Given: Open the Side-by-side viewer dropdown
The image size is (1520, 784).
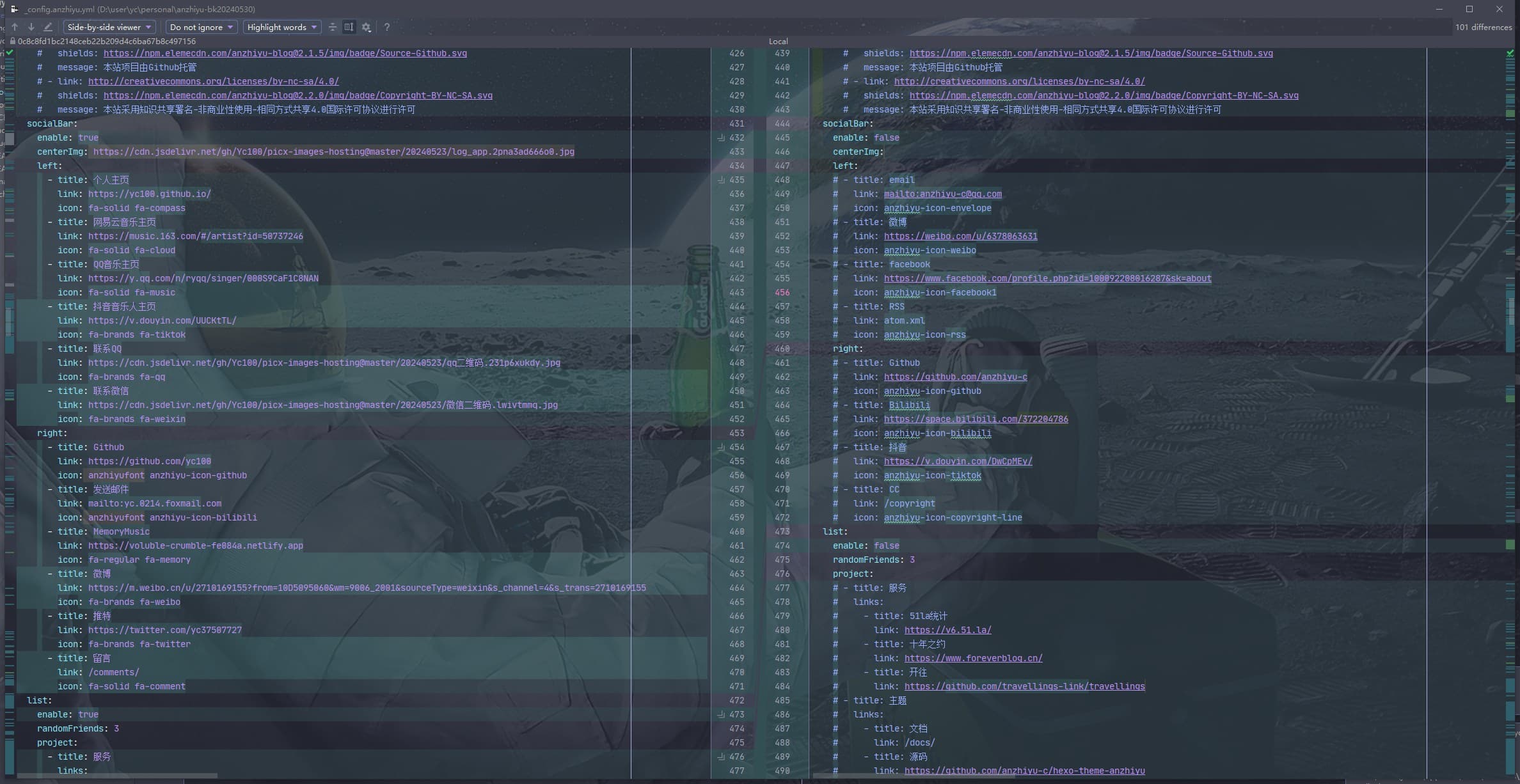Looking at the screenshot, I should [109, 27].
